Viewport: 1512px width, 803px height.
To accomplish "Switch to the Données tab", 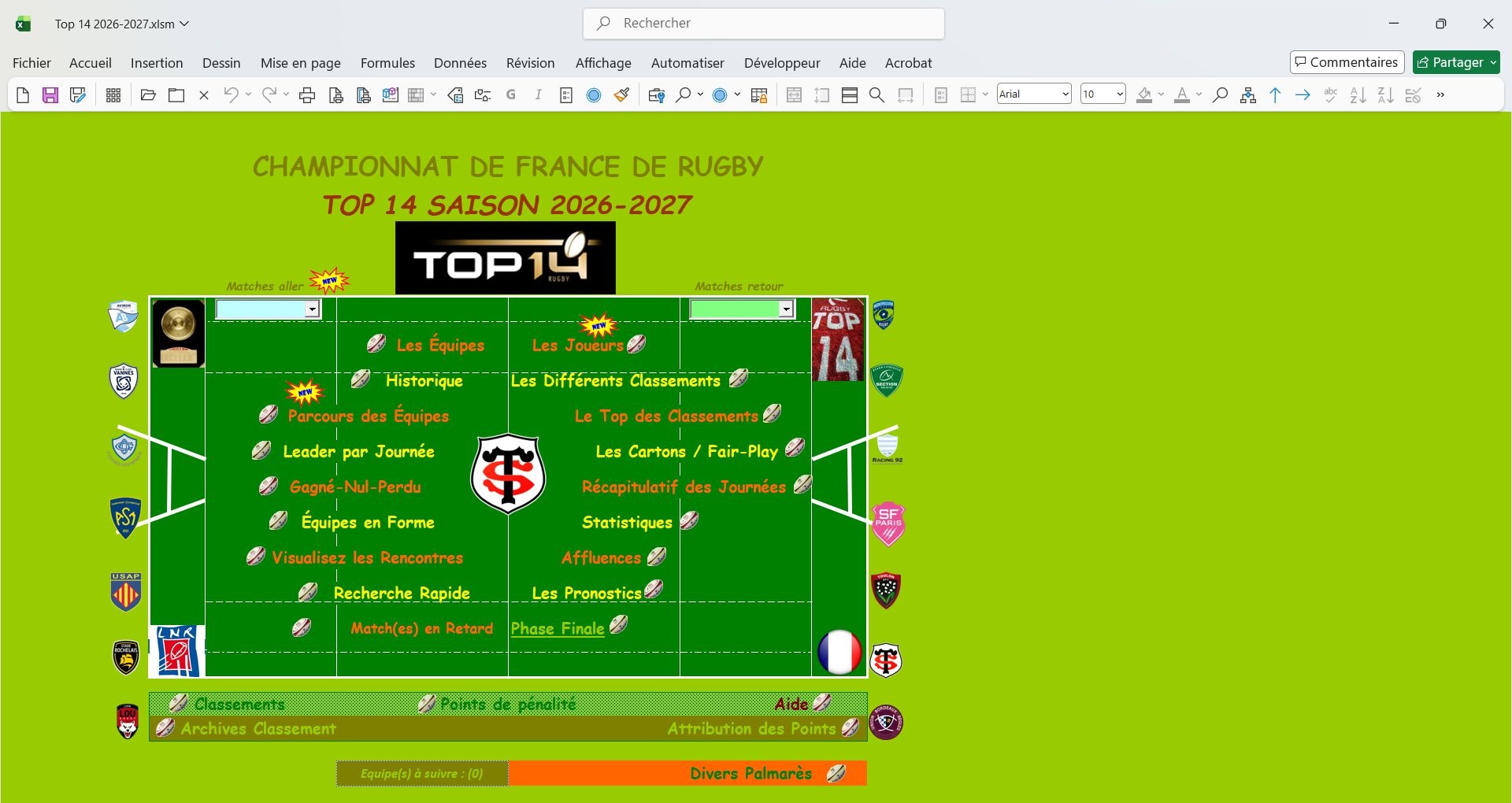I will pyautogui.click(x=460, y=63).
